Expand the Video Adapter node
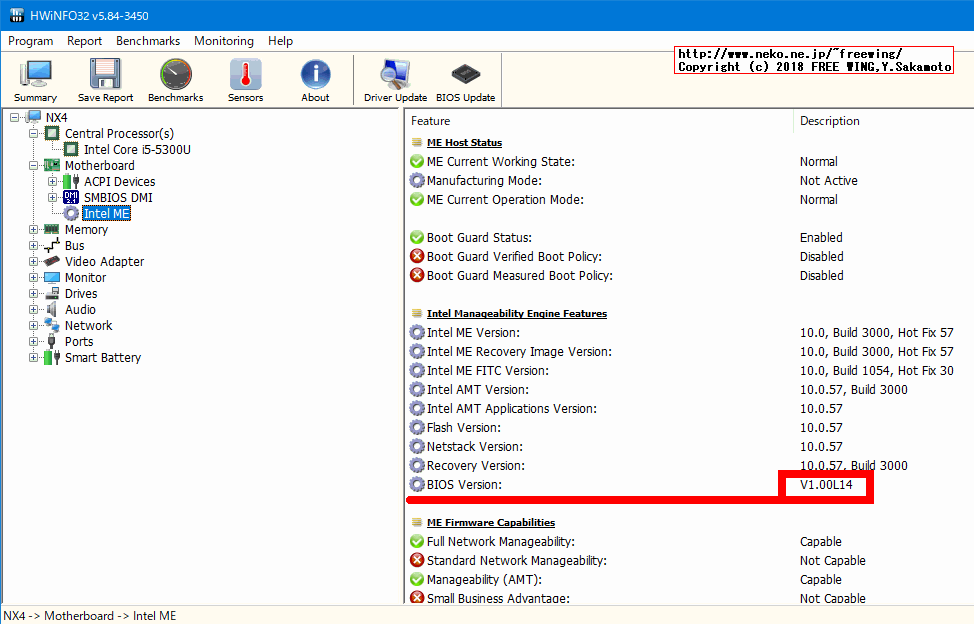The width and height of the screenshot is (974, 624). (x=34, y=262)
